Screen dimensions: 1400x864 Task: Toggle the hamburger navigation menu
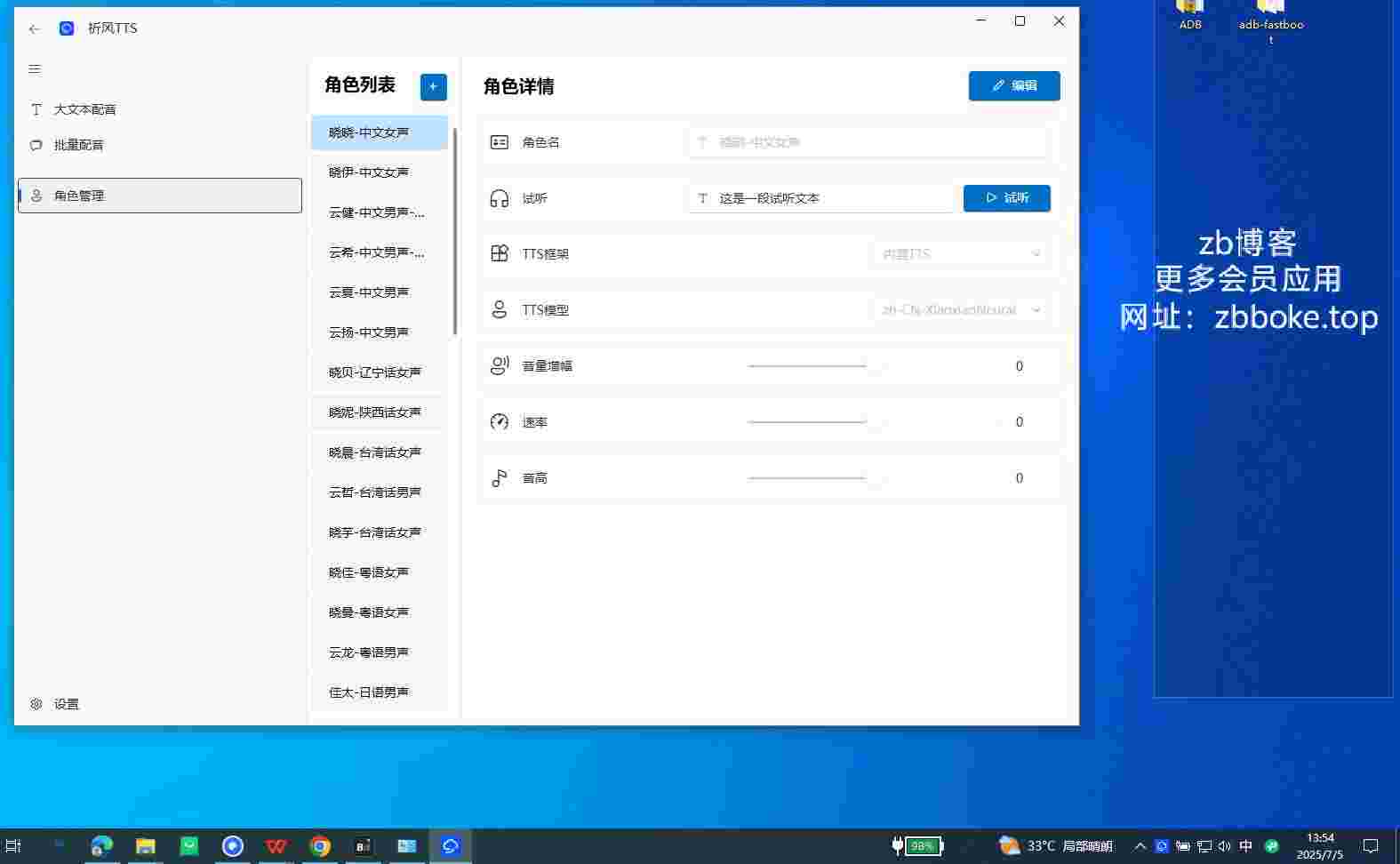click(x=35, y=69)
